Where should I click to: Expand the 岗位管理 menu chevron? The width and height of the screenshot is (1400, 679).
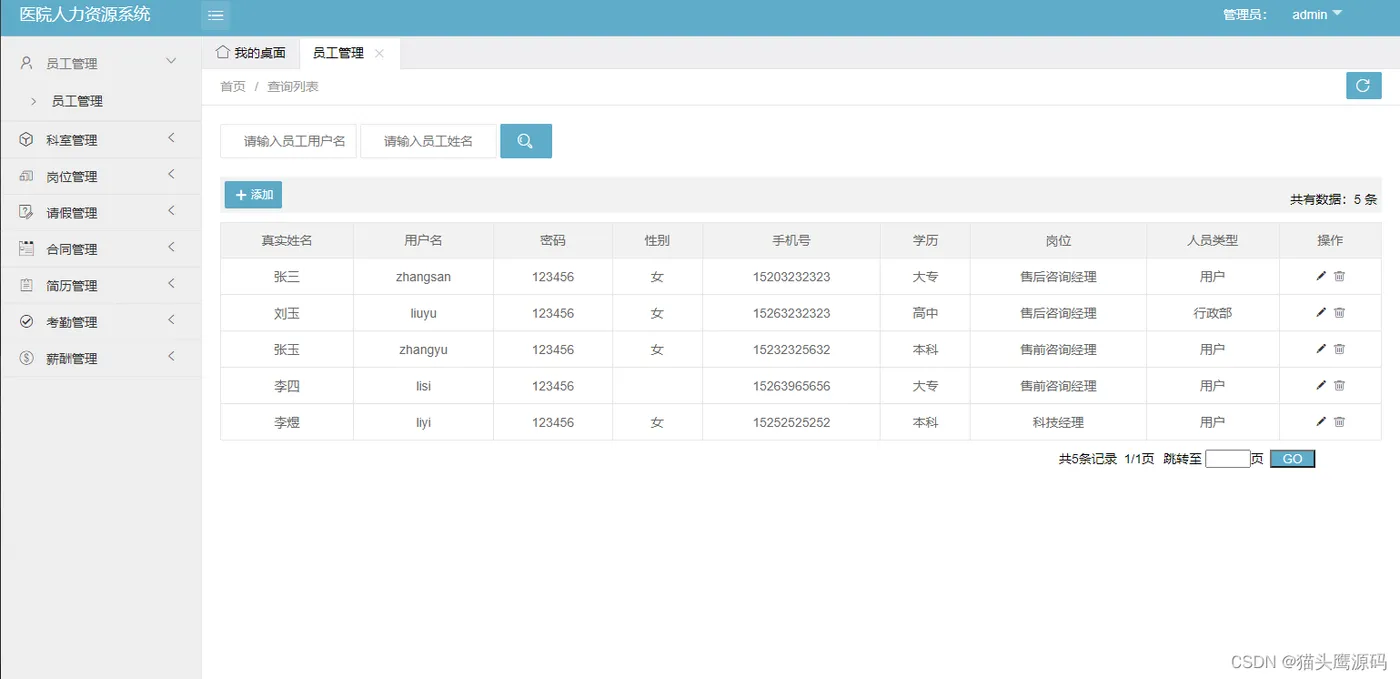coord(171,174)
